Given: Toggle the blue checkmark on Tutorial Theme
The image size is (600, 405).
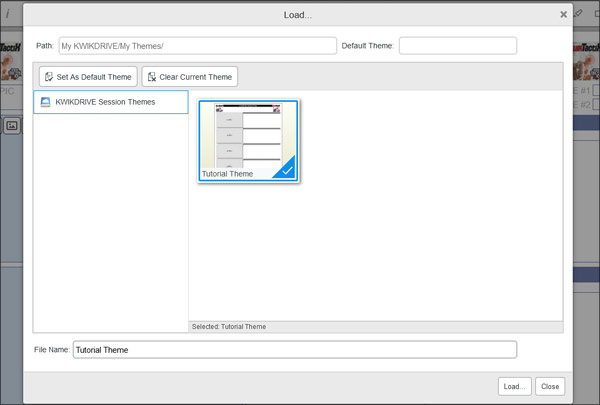Looking at the screenshot, I should click(287, 171).
